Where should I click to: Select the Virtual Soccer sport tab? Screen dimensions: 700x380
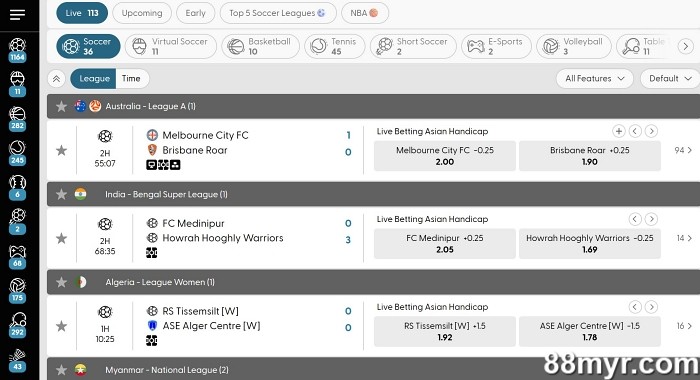[x=171, y=46]
